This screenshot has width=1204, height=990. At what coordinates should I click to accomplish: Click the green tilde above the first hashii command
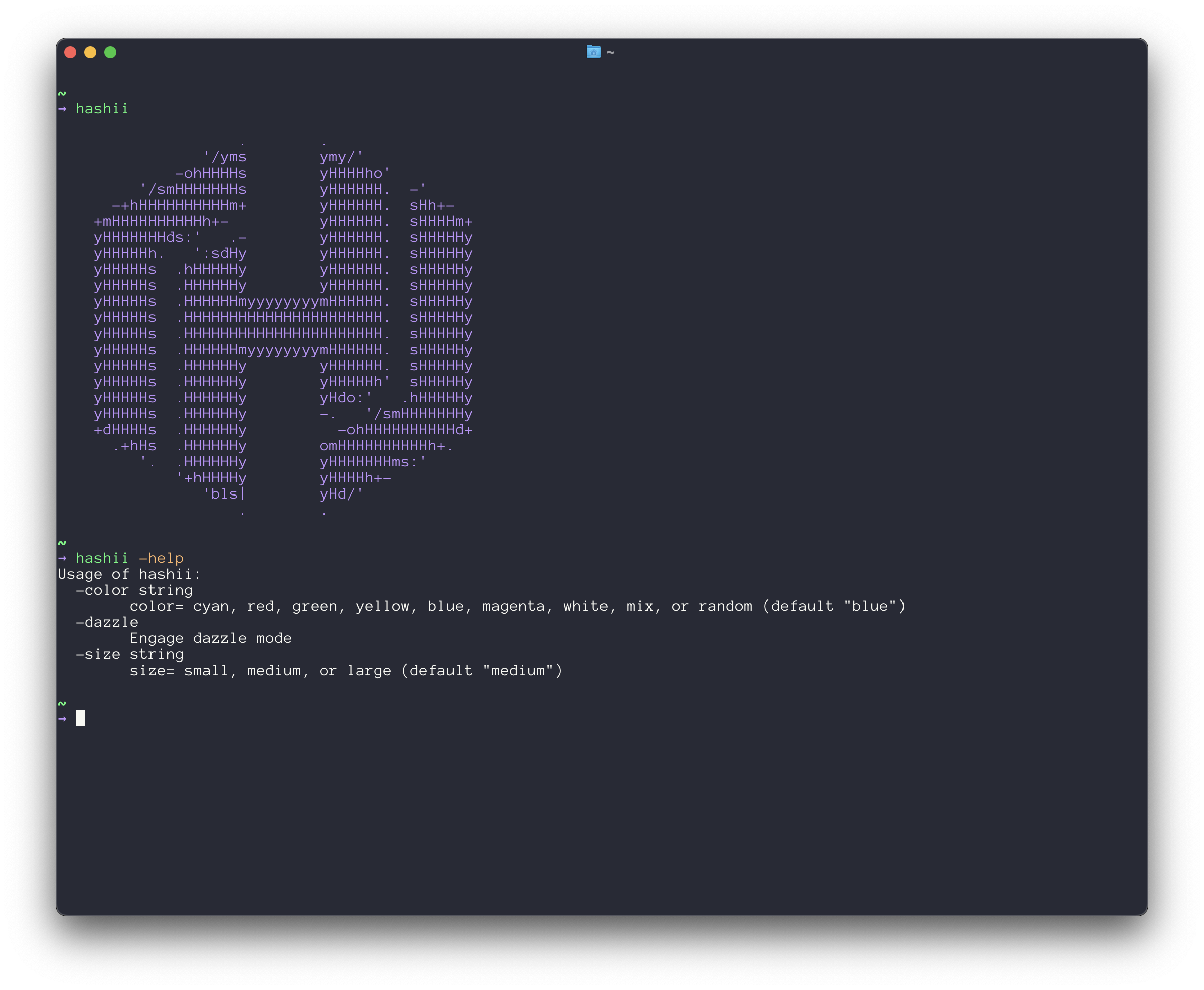coord(62,93)
